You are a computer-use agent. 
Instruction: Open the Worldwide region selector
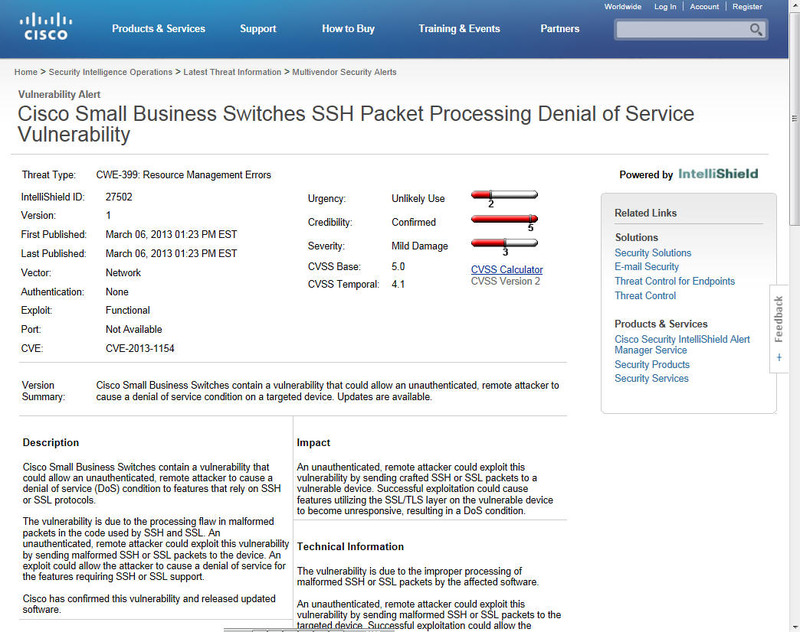pyautogui.click(x=623, y=7)
